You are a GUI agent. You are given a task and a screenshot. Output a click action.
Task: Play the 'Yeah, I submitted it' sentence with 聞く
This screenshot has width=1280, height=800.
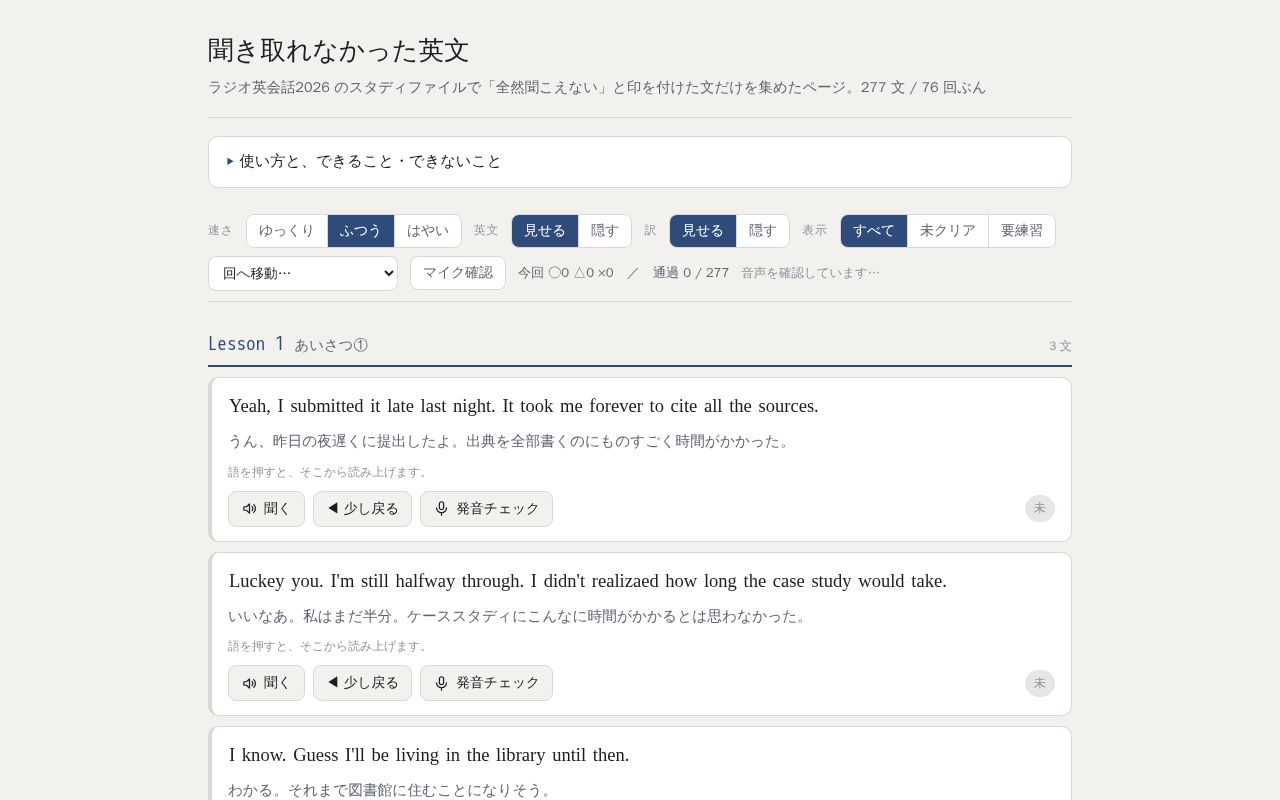tap(266, 509)
